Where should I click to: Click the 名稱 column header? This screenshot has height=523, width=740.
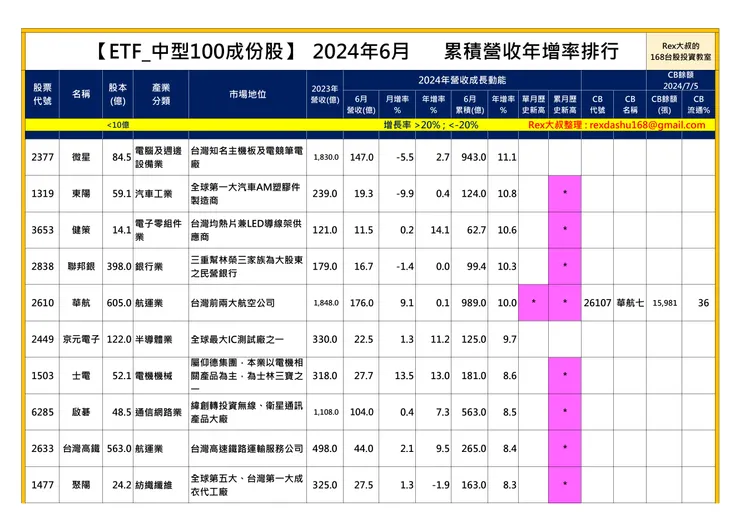point(81,94)
